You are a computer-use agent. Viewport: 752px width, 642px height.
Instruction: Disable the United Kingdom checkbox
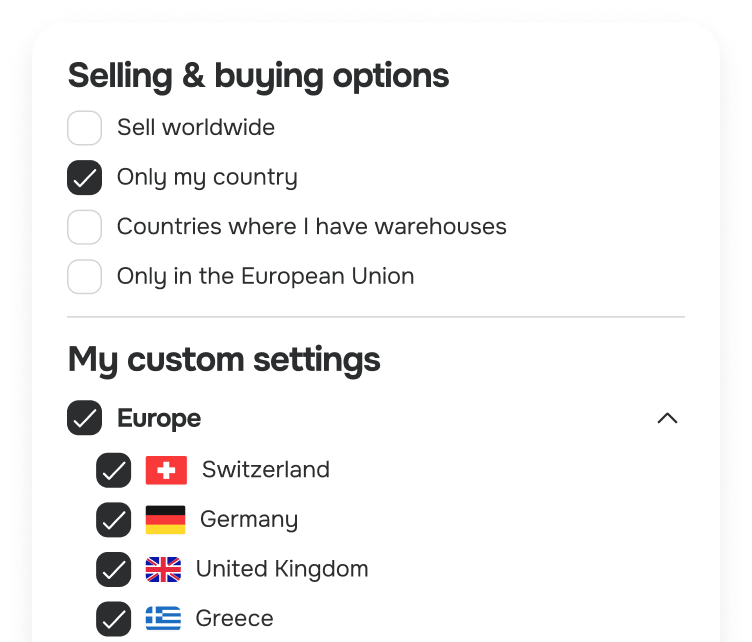pos(114,570)
